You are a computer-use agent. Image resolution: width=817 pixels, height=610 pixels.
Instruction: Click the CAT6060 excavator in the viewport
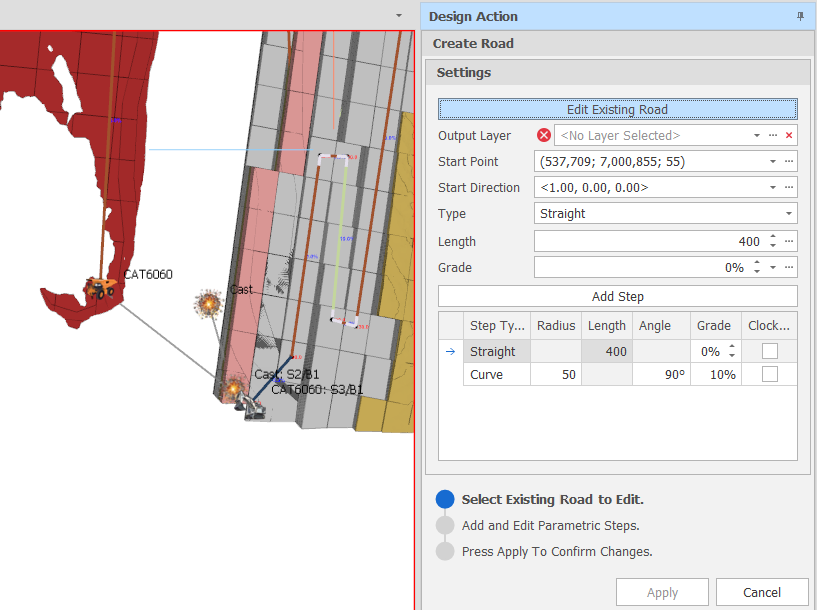point(100,288)
